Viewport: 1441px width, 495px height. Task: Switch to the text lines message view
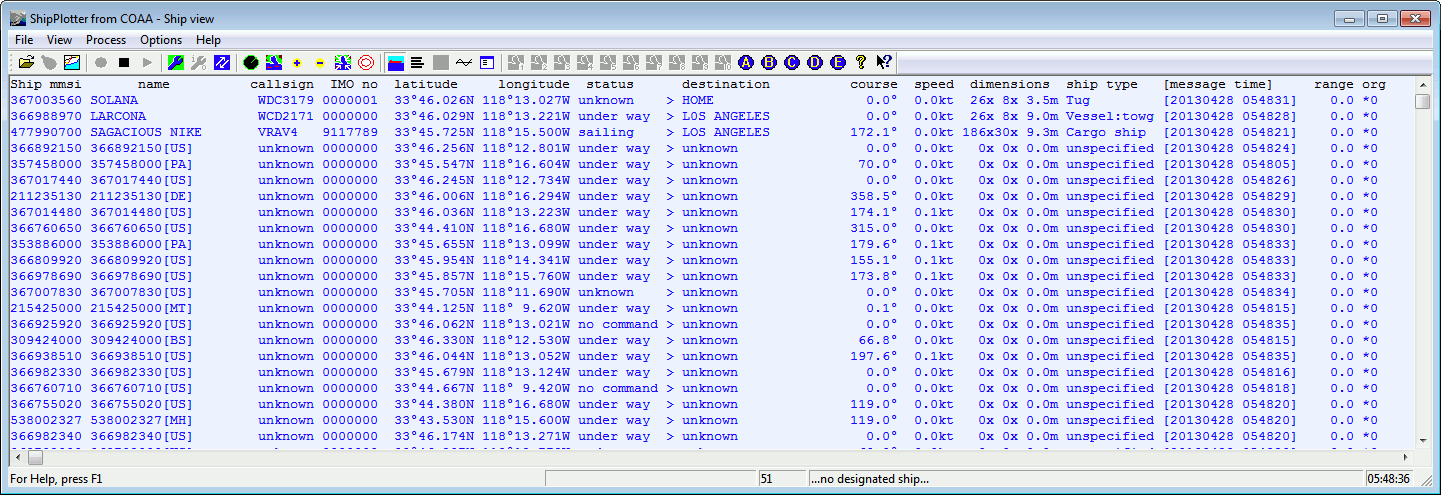418,62
